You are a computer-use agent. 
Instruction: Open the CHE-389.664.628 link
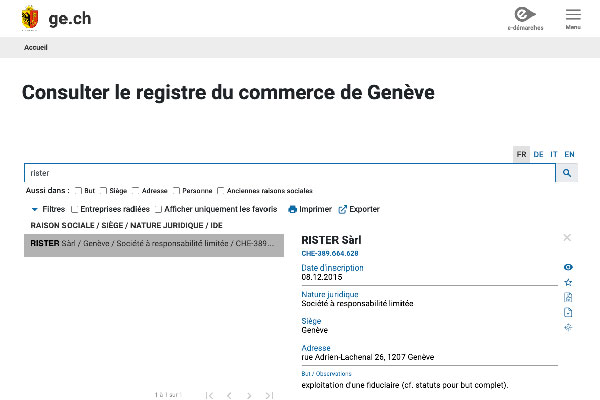coord(330,253)
